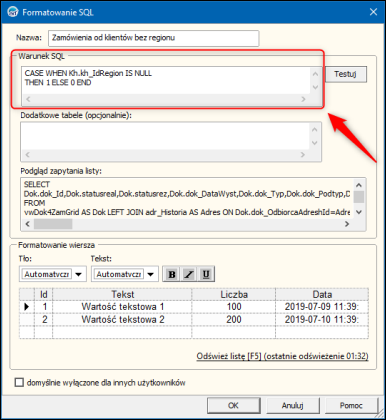Select the Id cell 2
Viewport: 386px width, 420px height.
click(44, 319)
